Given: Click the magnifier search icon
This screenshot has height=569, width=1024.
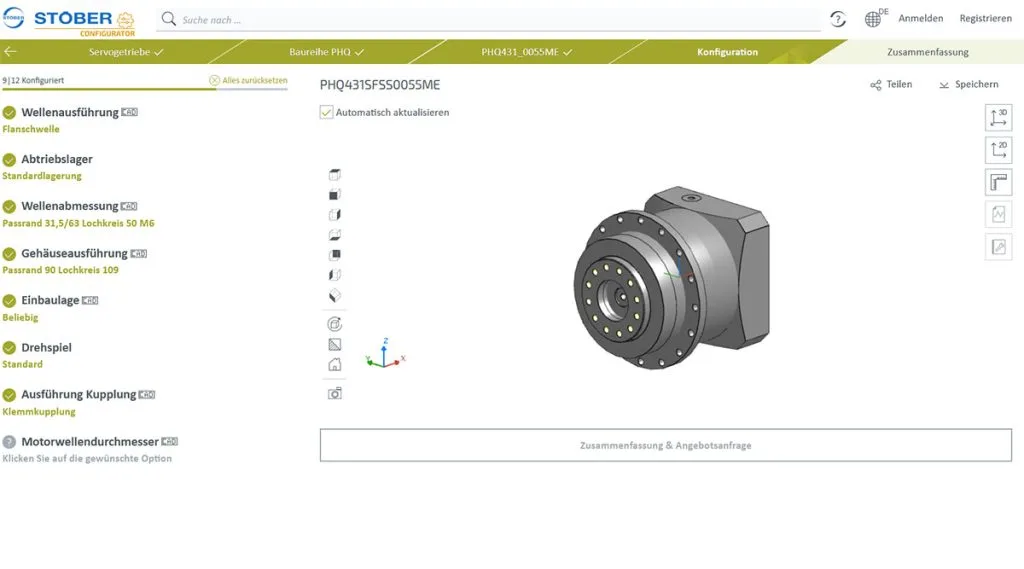Looking at the screenshot, I should 168,19.
